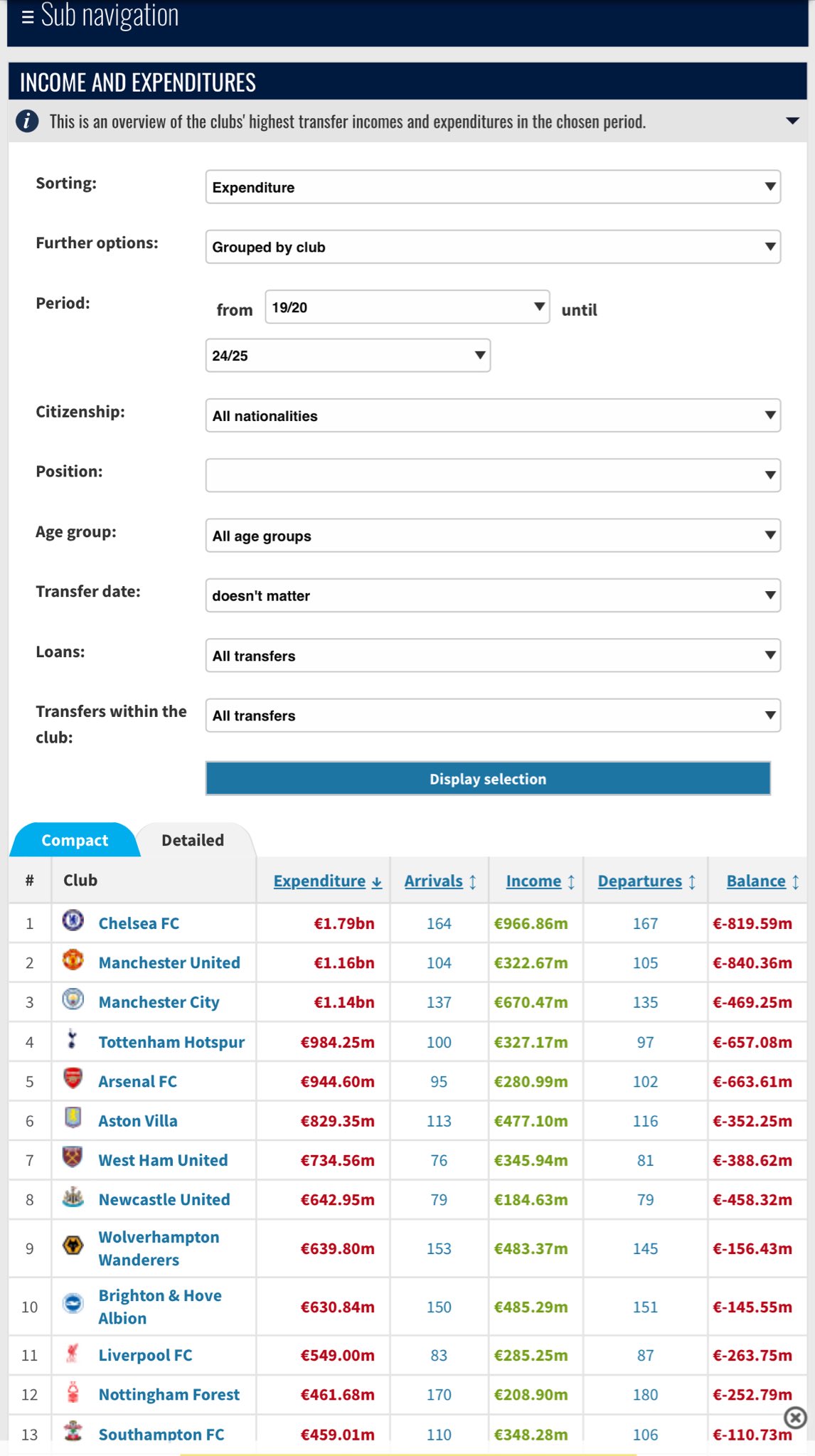Sort by the Balance column header
This screenshot has height=1456, width=815.
click(x=762, y=881)
